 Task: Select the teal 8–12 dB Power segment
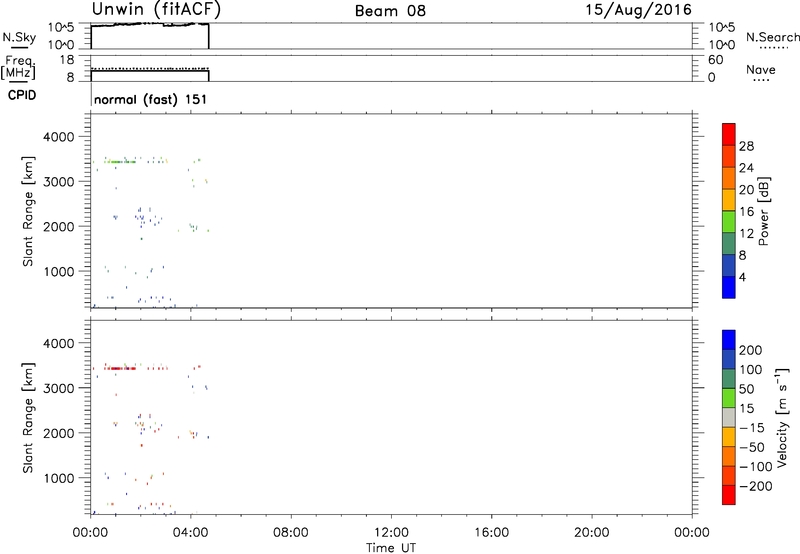(729, 243)
